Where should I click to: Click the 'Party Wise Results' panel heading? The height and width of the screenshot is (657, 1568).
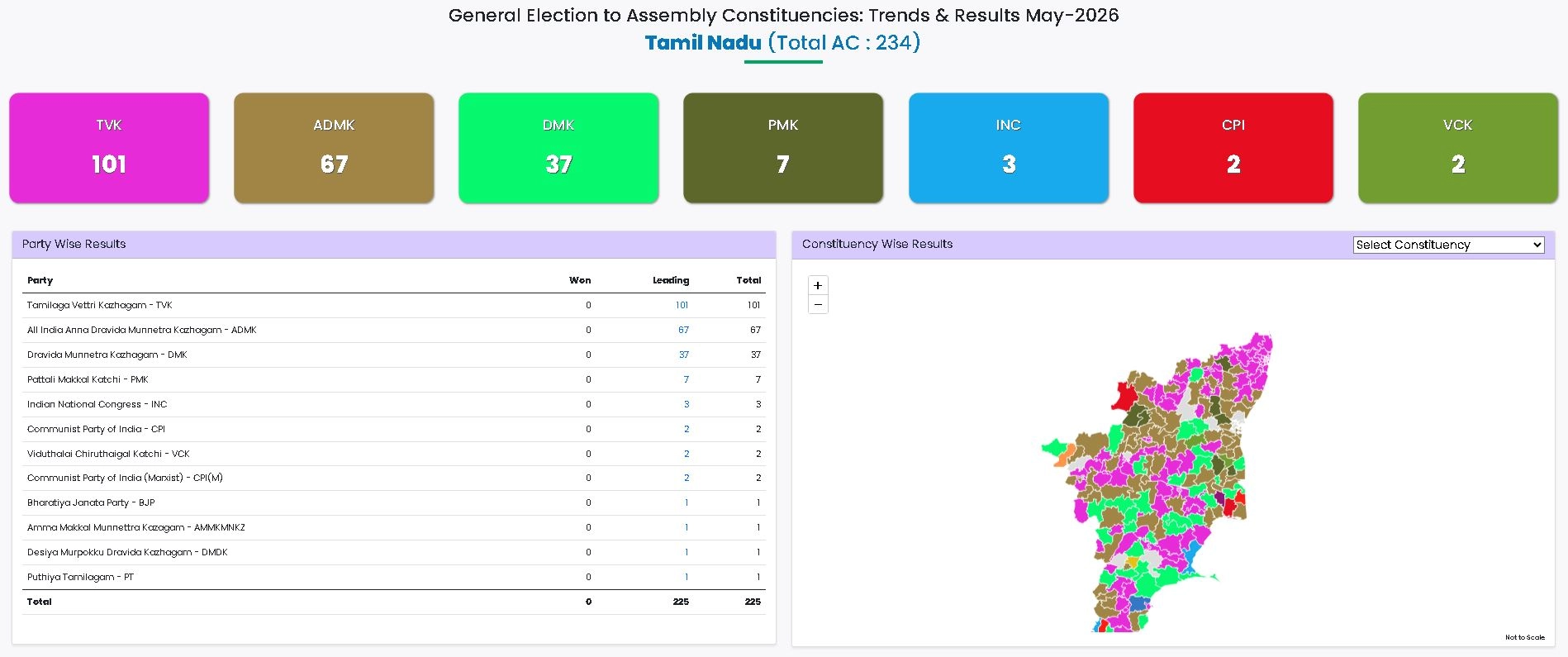[x=74, y=244]
